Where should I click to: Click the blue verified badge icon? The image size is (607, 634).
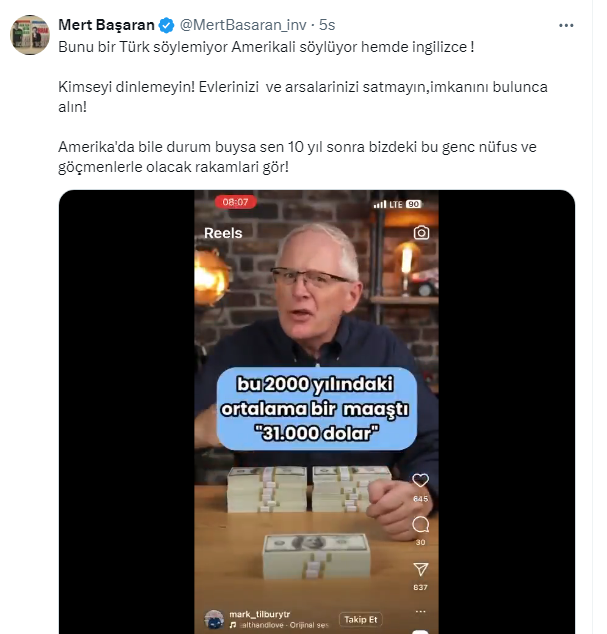[x=166, y=25]
